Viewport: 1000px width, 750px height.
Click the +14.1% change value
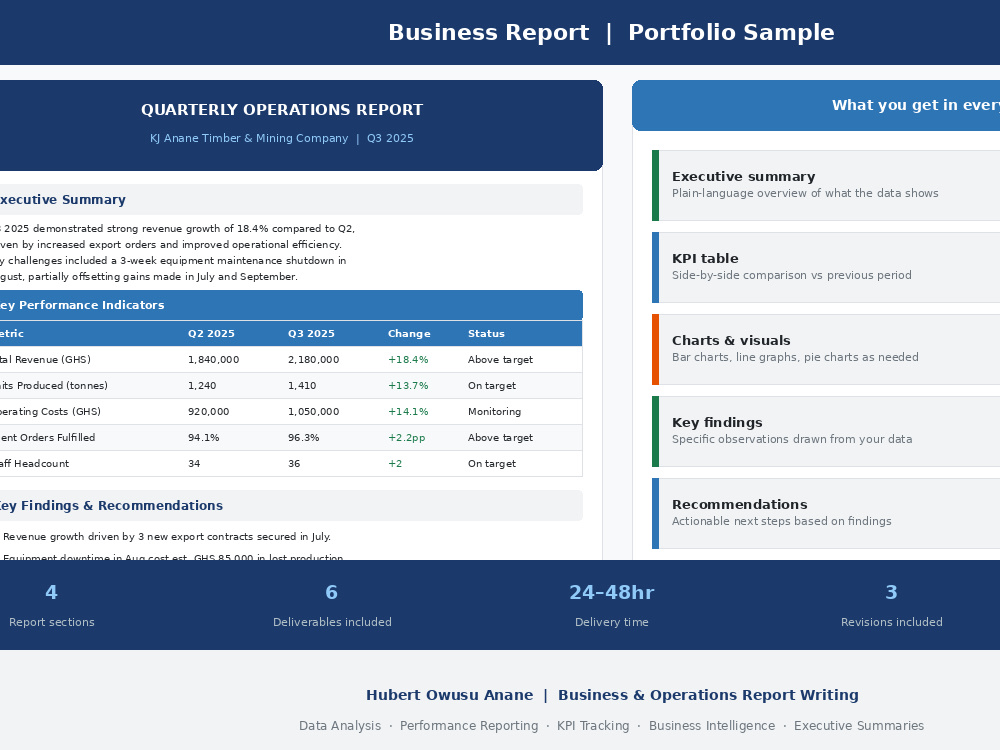click(408, 412)
